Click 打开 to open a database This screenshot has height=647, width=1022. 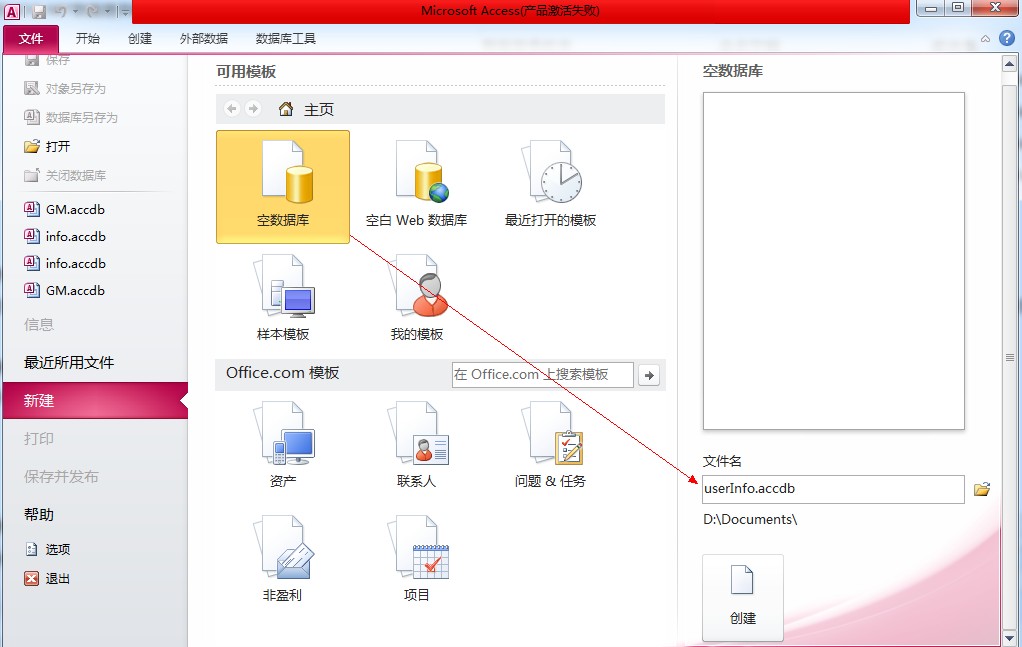click(x=47, y=147)
